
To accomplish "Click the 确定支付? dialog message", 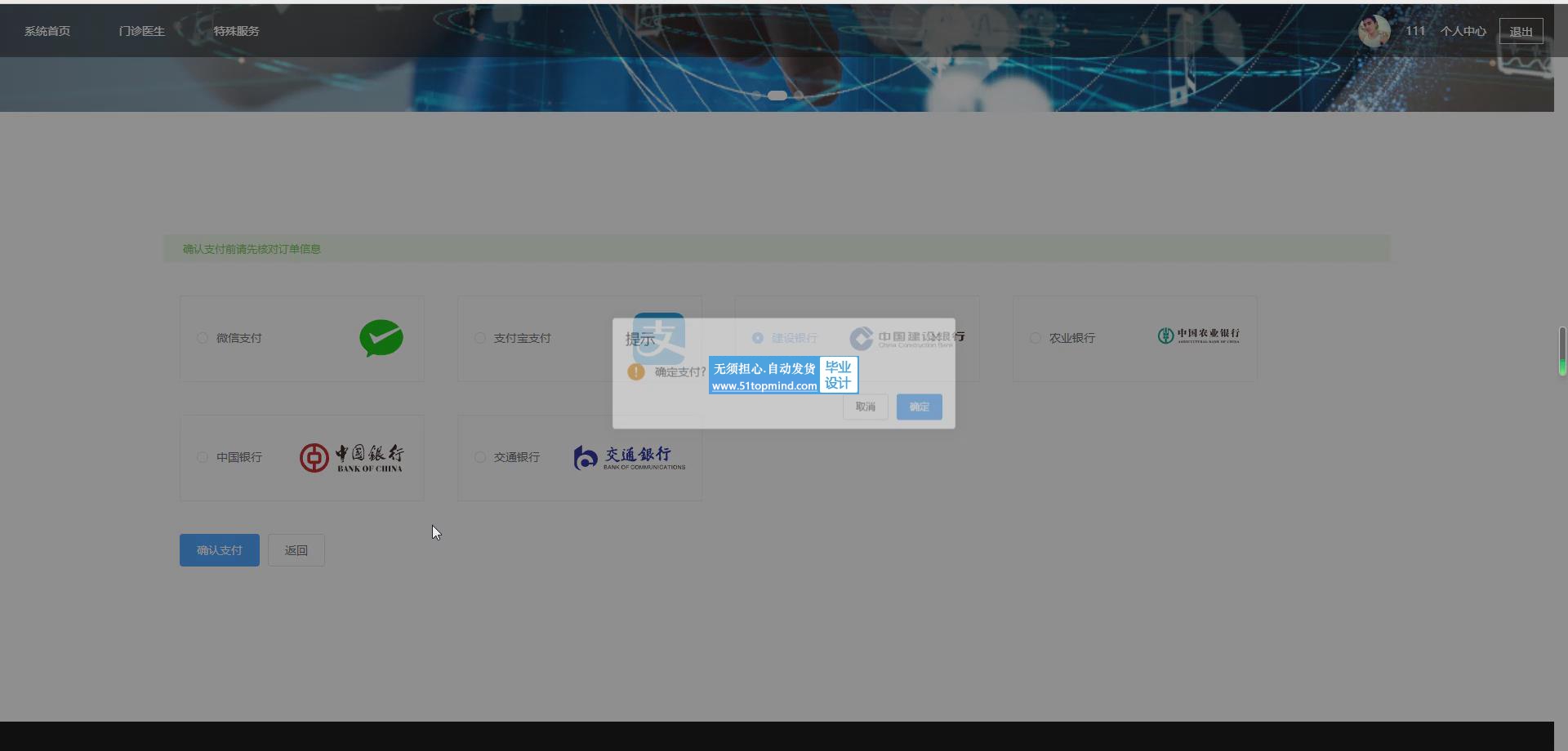I will click(680, 371).
